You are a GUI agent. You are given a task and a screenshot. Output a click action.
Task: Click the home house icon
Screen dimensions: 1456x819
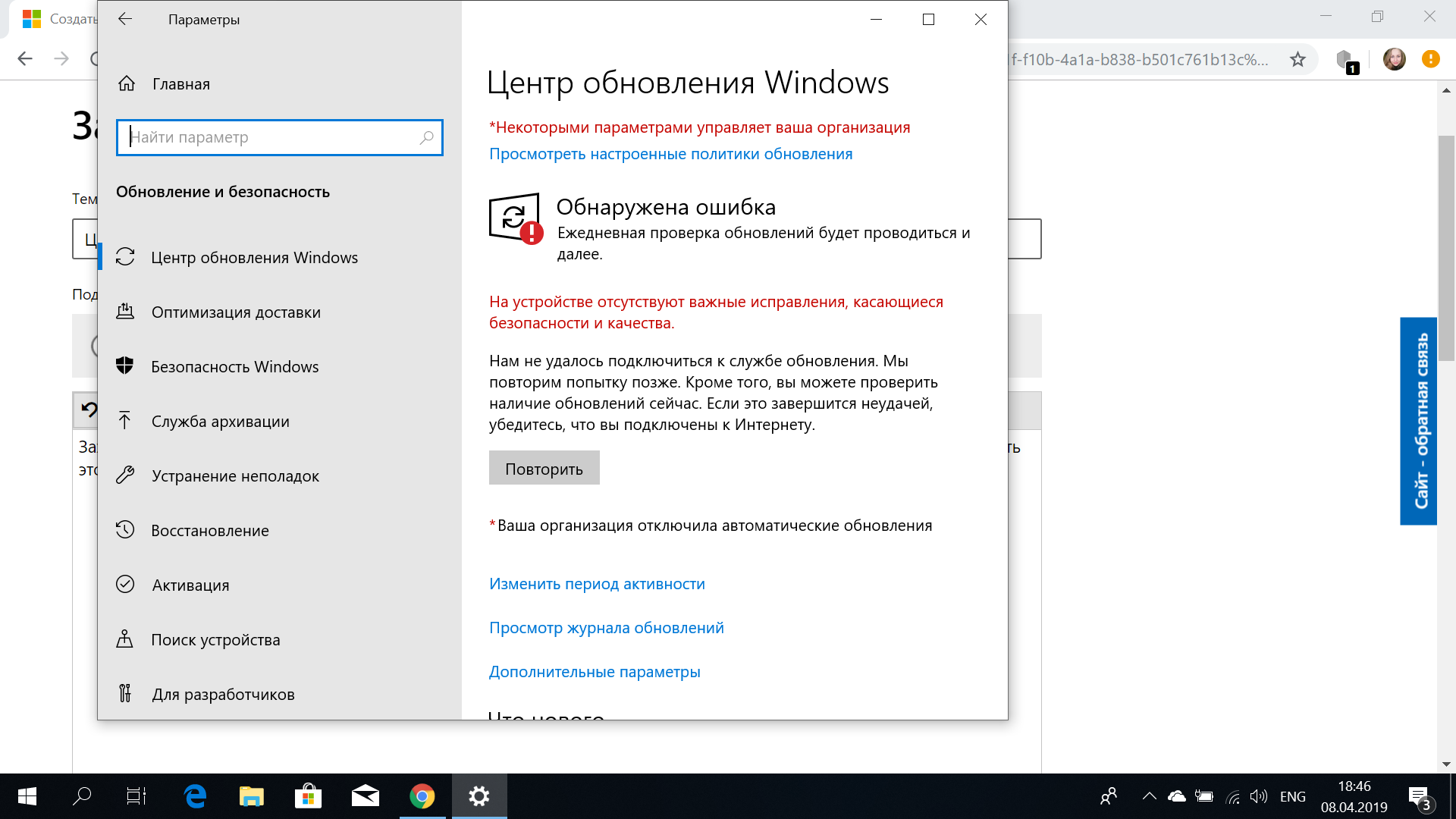[127, 83]
